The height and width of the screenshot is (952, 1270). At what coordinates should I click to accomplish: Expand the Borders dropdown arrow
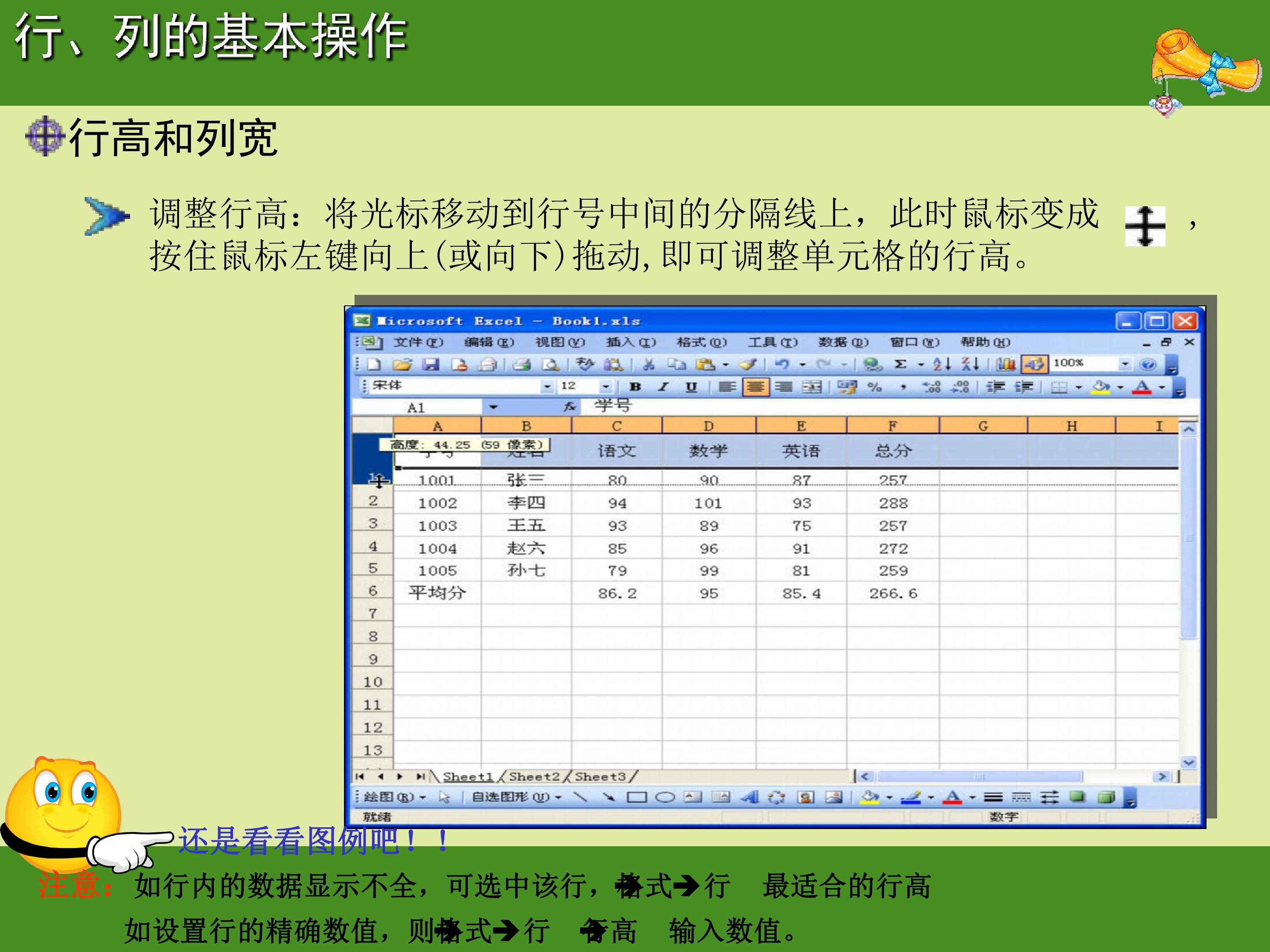click(1078, 388)
